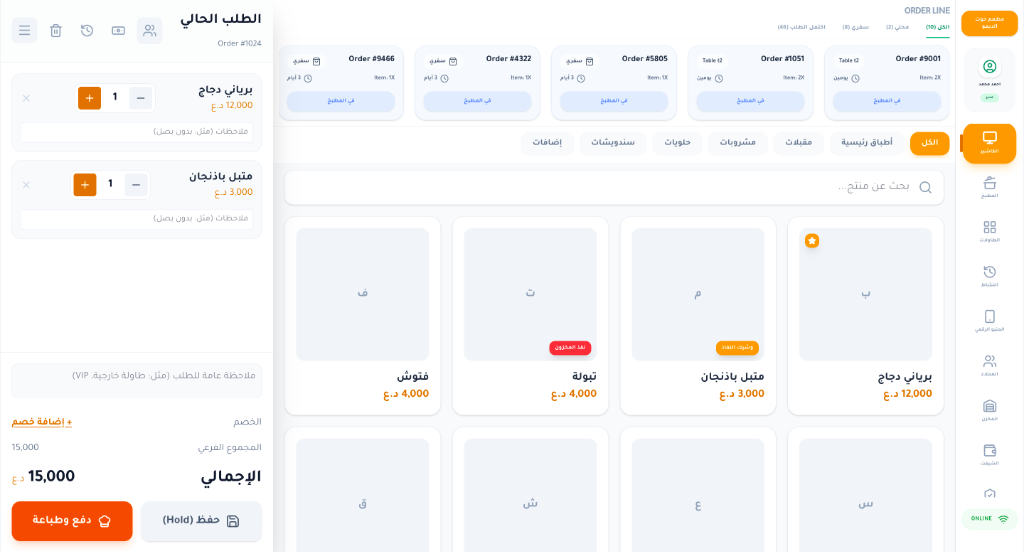The height and width of the screenshot is (552, 1024).
Task: Open the inventory (المخزن) sidebar icon
Action: 989,409
